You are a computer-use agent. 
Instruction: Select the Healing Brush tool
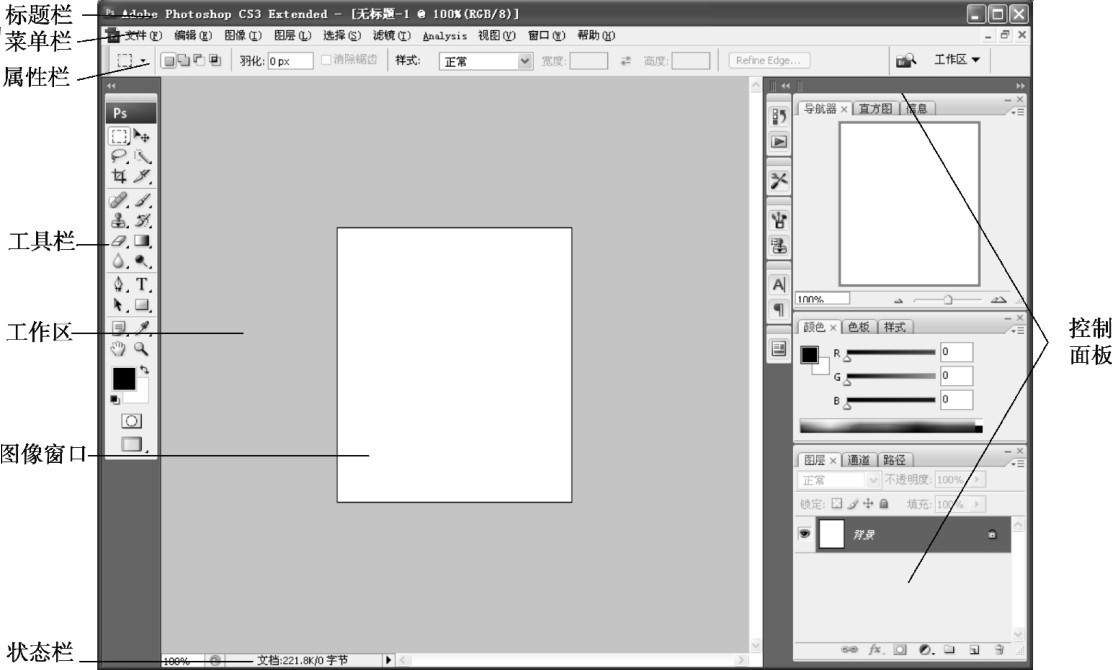coord(119,201)
